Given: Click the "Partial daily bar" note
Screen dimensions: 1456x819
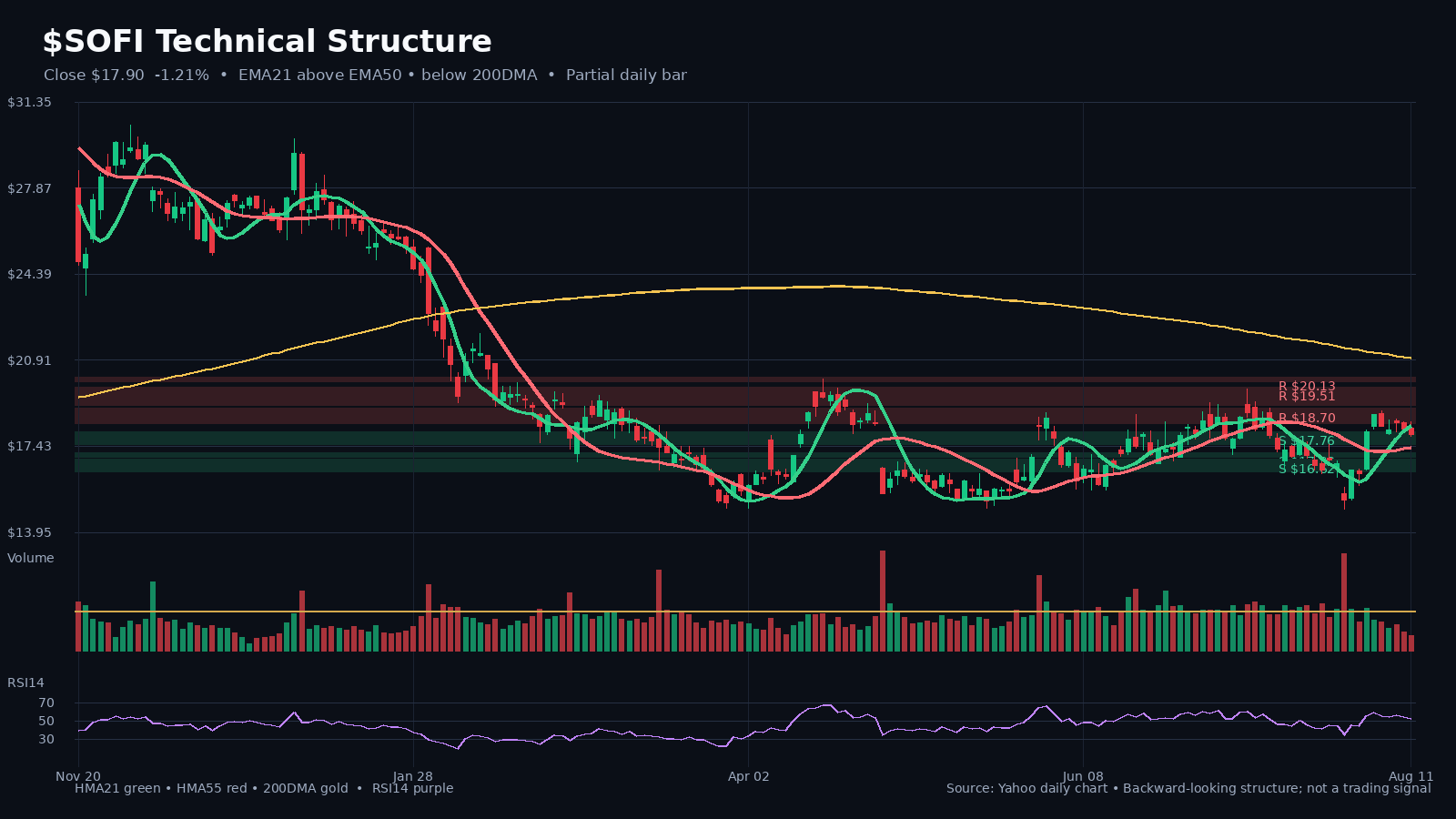Looking at the screenshot, I should pyautogui.click(x=626, y=75).
